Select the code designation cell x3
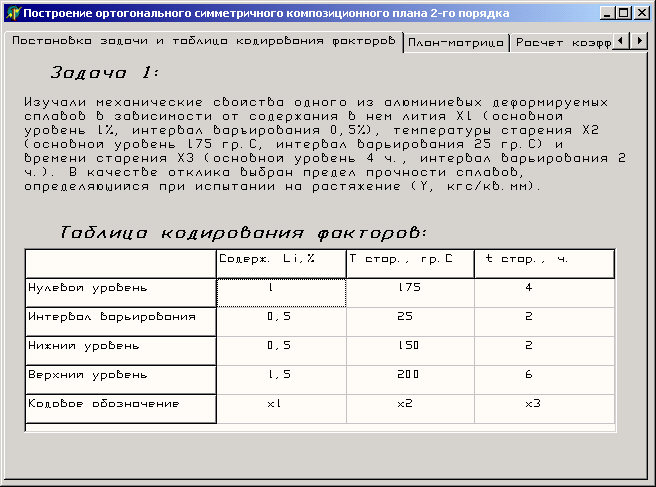Screen dimensions: 656x487 pos(545,409)
